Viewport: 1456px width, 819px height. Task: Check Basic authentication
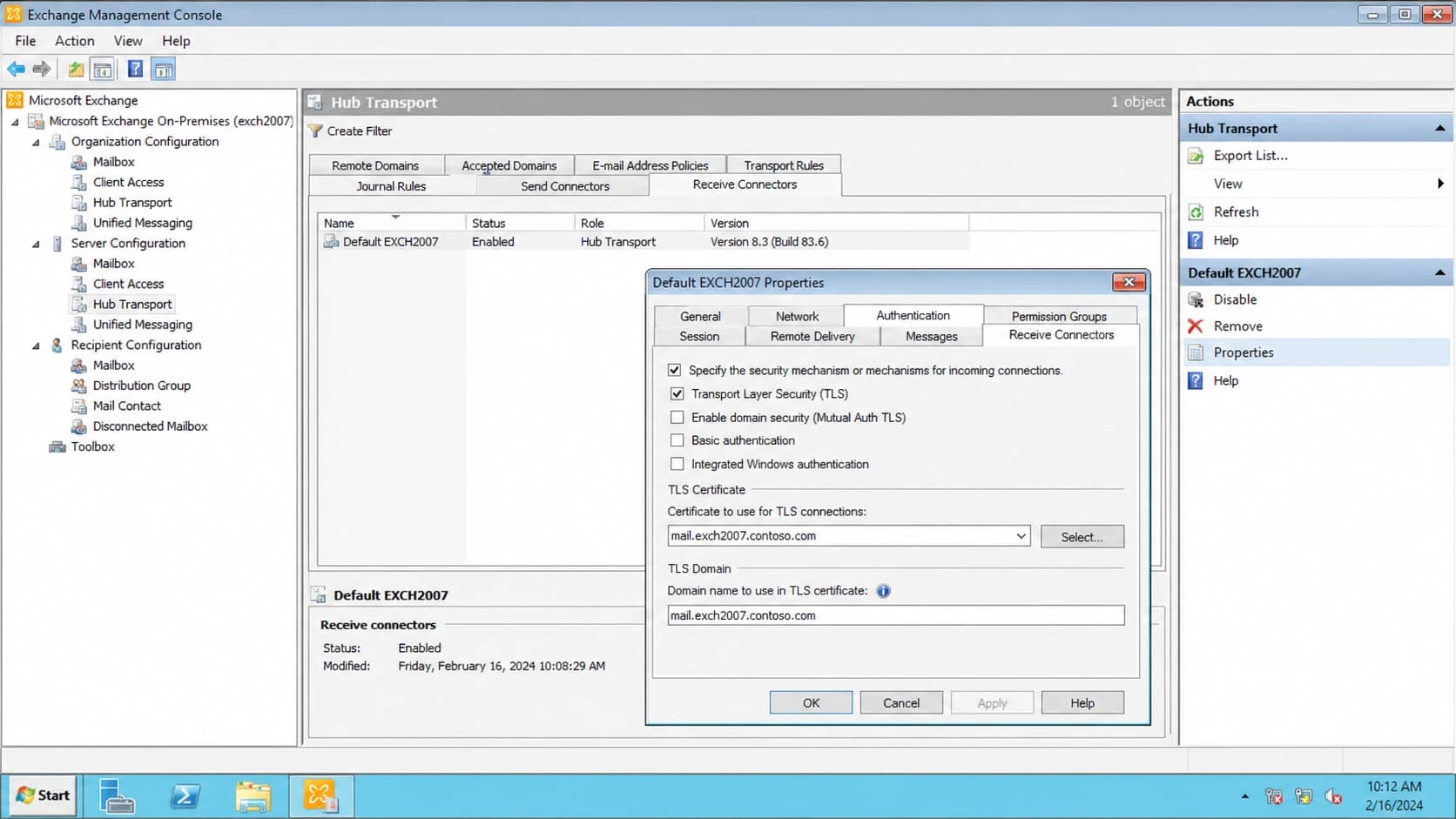pos(677,440)
